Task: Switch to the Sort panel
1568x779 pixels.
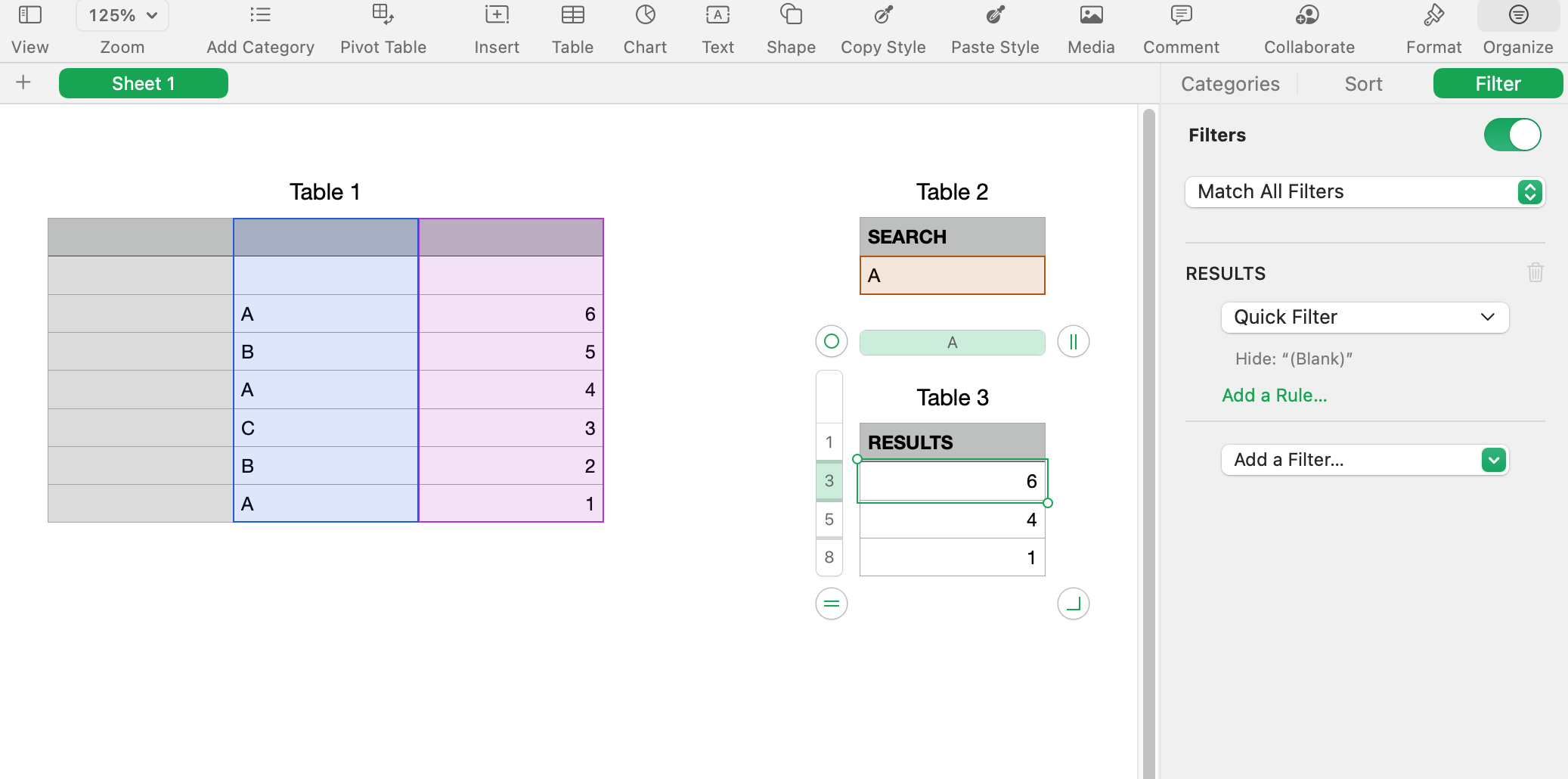Action: (x=1362, y=83)
